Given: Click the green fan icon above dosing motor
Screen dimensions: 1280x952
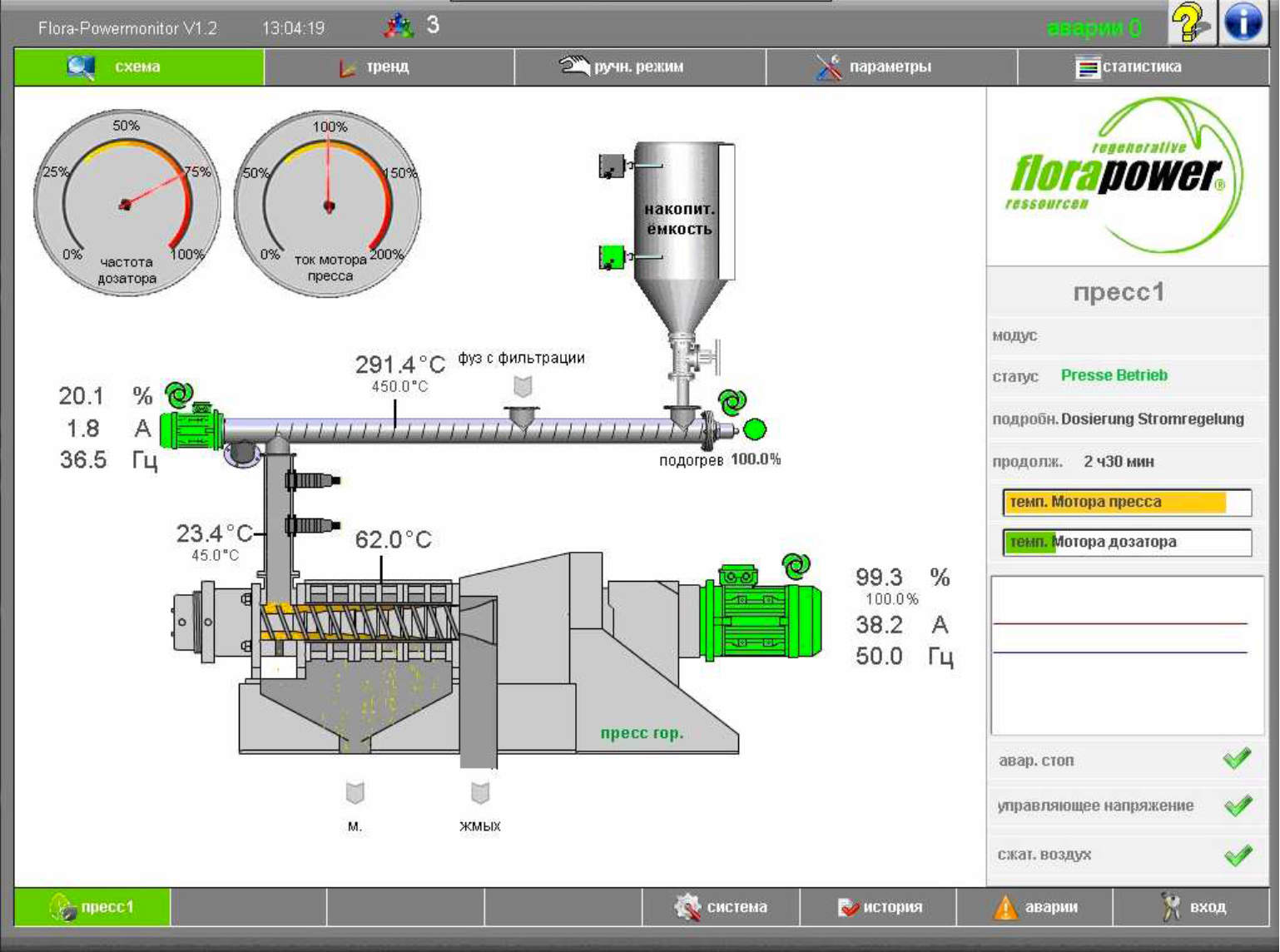Looking at the screenshot, I should pos(179,394).
